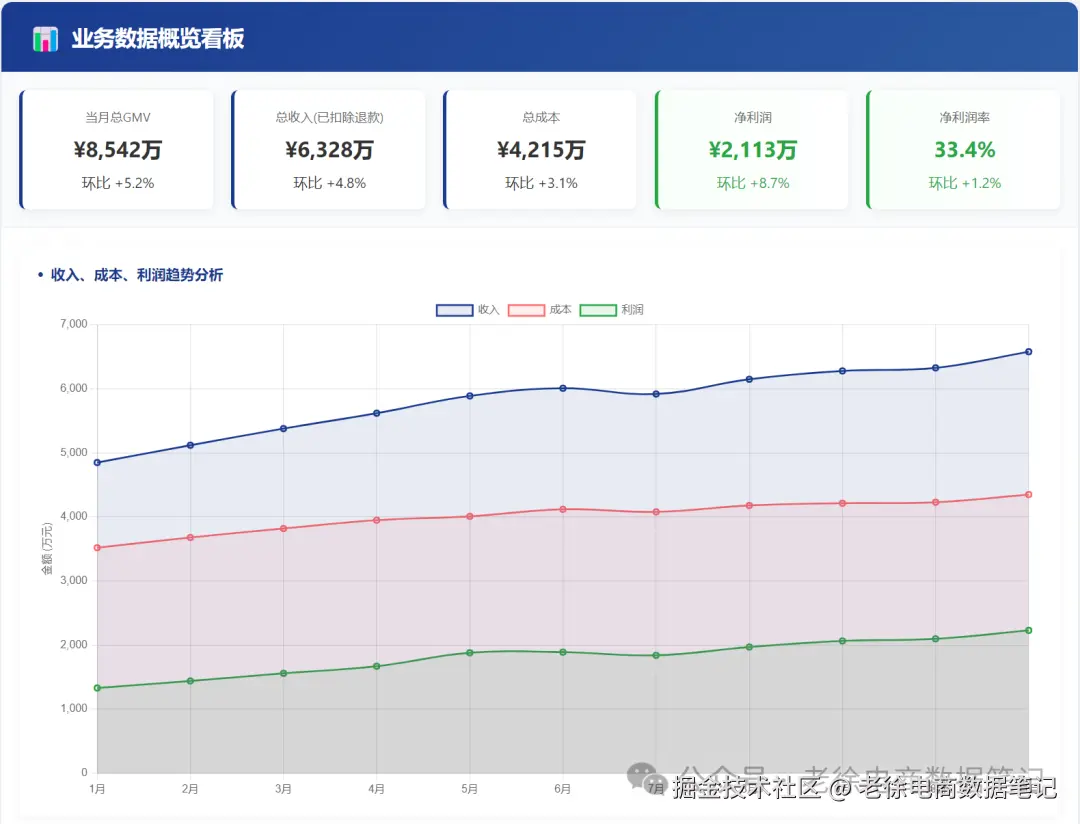The image size is (1080, 824).
Task: Toggle the 利润 legend label
Action: (x=632, y=310)
